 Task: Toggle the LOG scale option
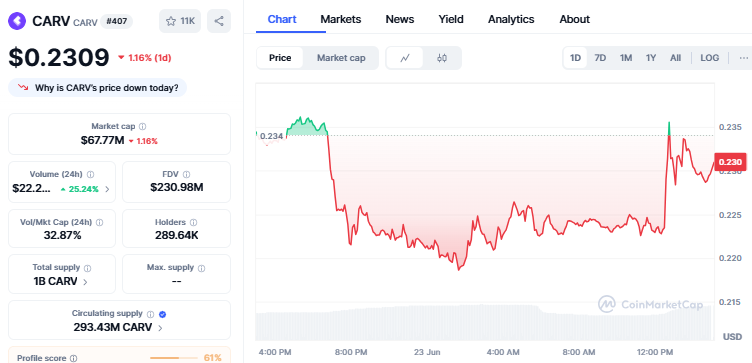click(x=709, y=58)
